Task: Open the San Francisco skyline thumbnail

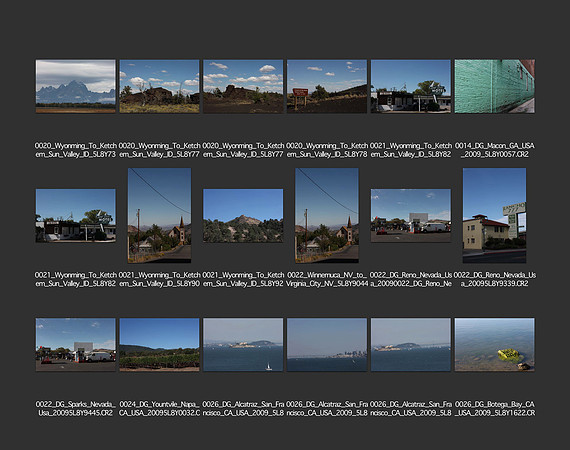Action: [327, 345]
